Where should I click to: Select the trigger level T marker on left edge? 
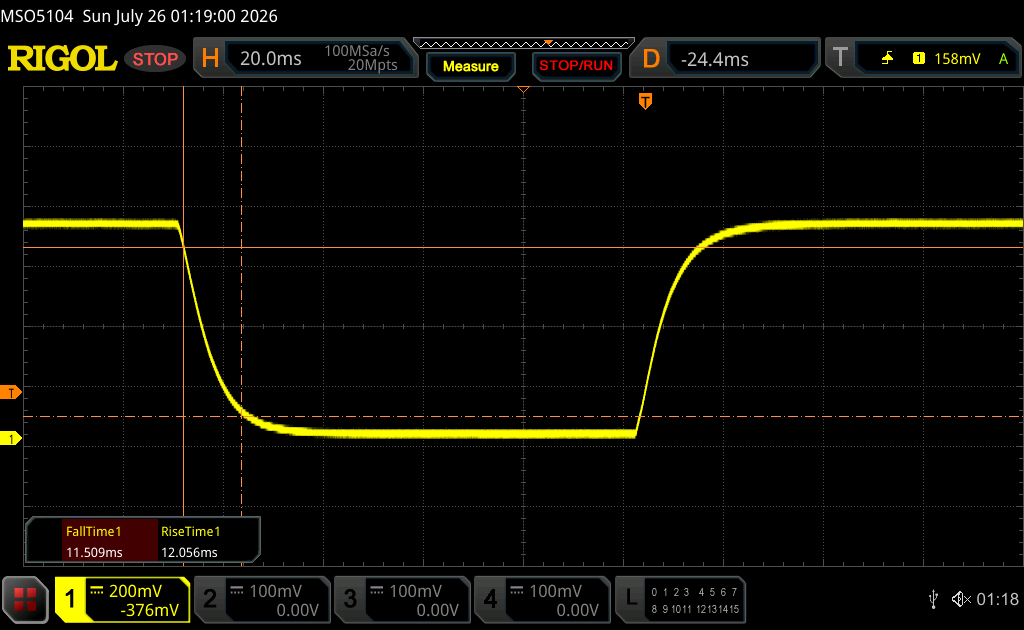tap(10, 392)
